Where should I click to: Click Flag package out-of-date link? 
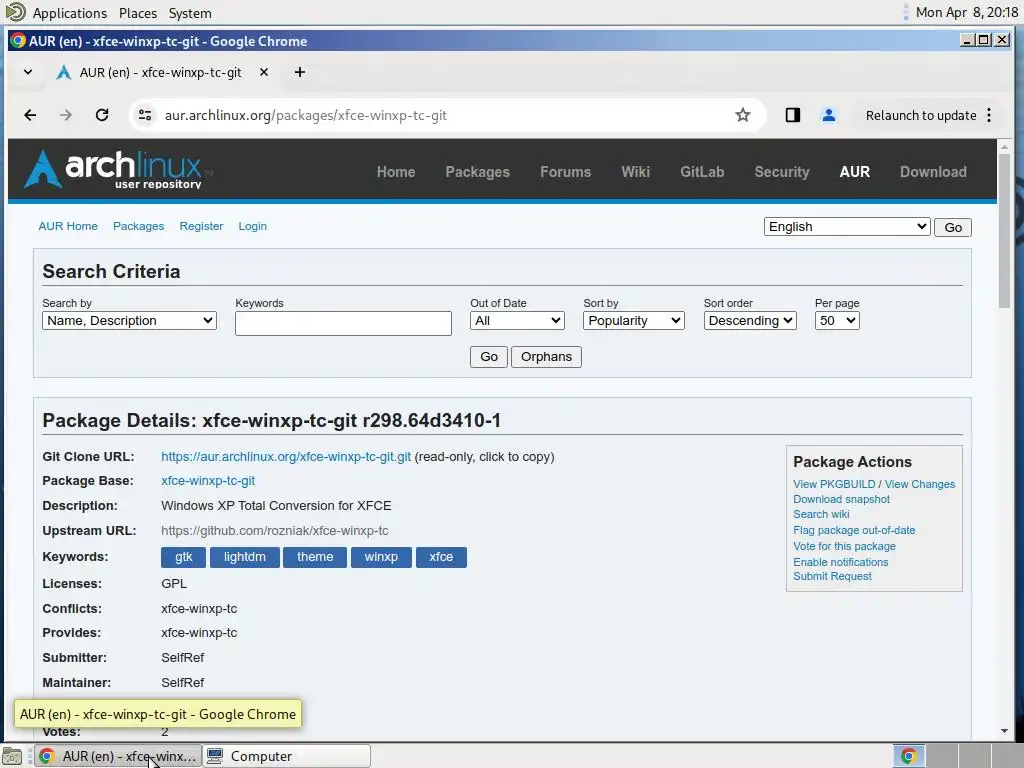[854, 531]
